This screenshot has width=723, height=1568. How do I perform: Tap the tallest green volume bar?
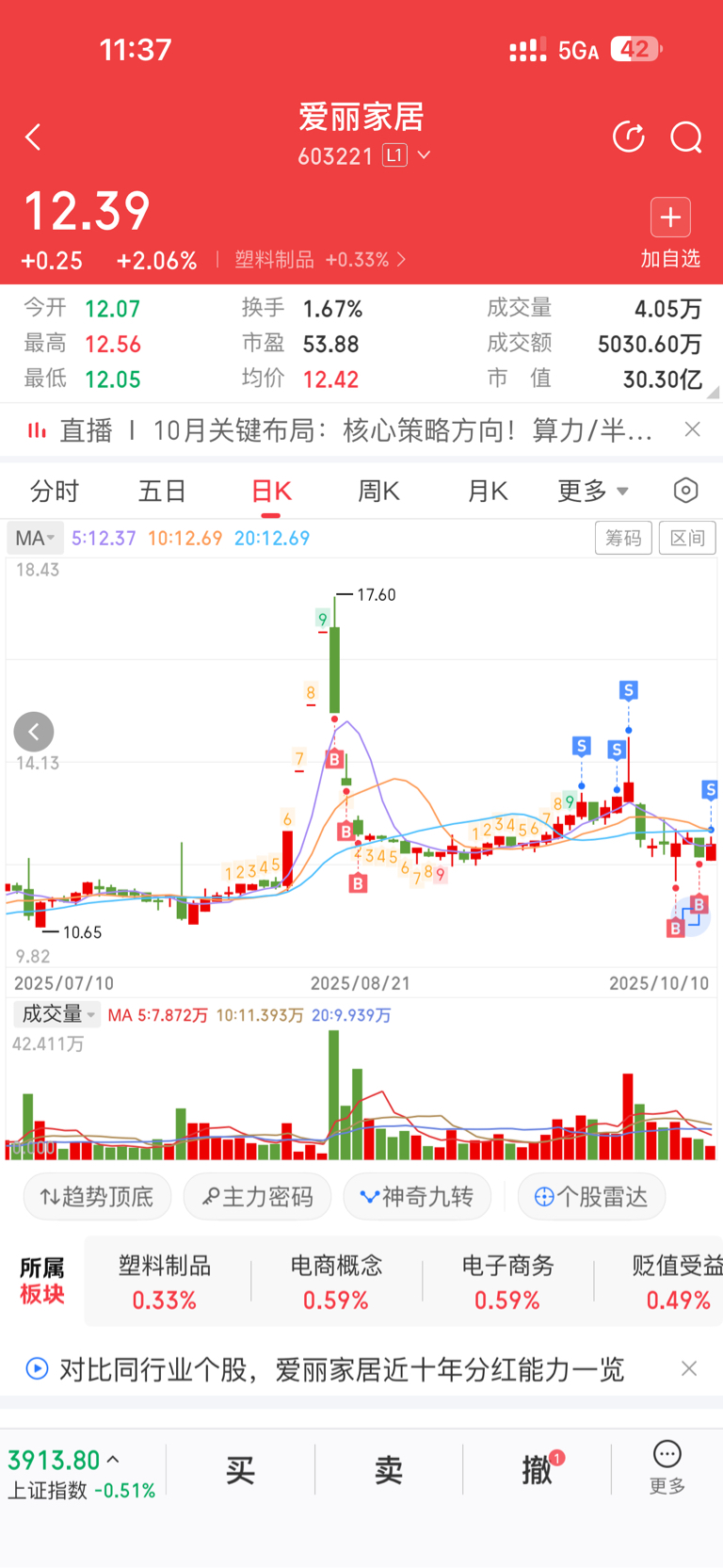pyautogui.click(x=333, y=1094)
